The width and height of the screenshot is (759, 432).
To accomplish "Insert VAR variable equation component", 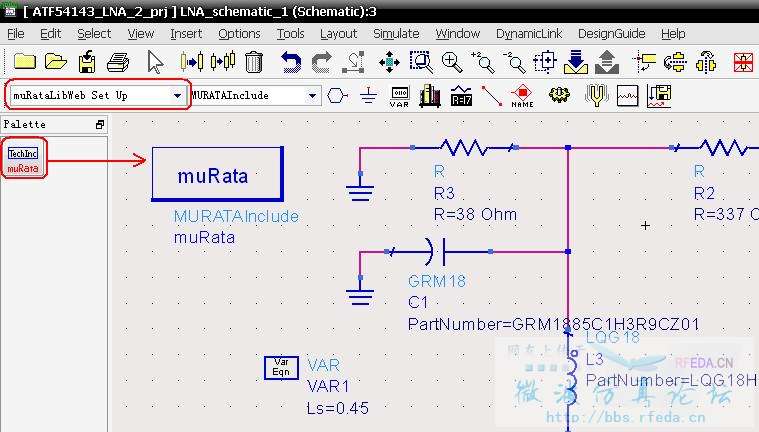I will coord(399,96).
